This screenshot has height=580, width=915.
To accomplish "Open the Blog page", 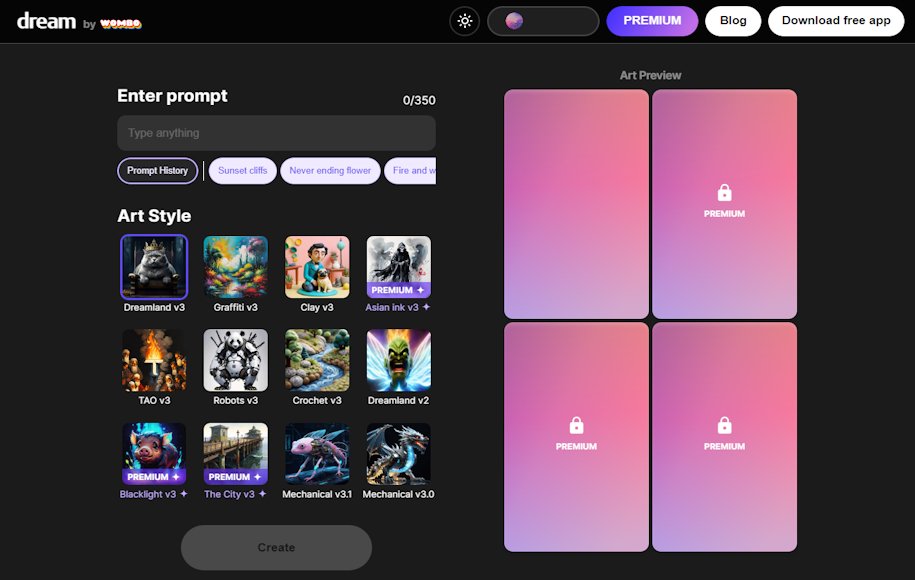I will 733,21.
